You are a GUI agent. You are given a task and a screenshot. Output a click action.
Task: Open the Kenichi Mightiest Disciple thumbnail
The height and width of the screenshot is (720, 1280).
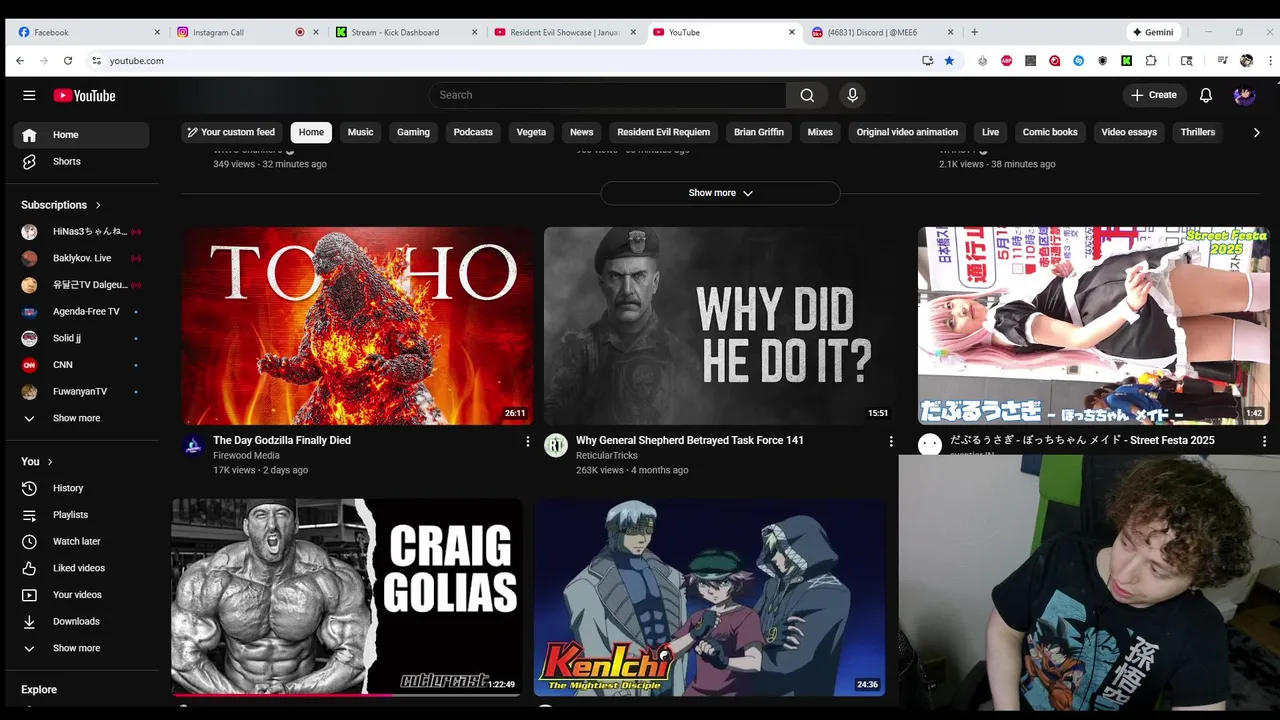coord(710,597)
